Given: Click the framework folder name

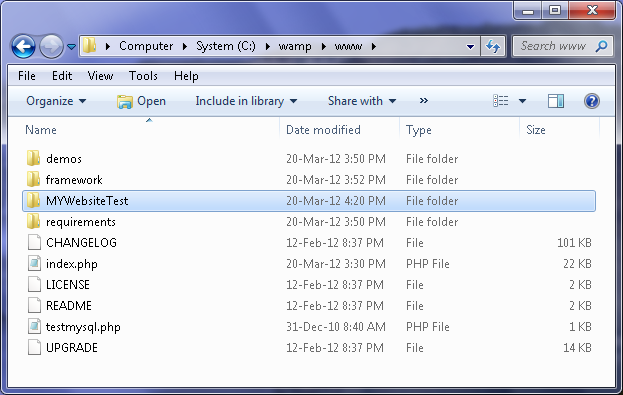Looking at the screenshot, I should click(74, 180).
